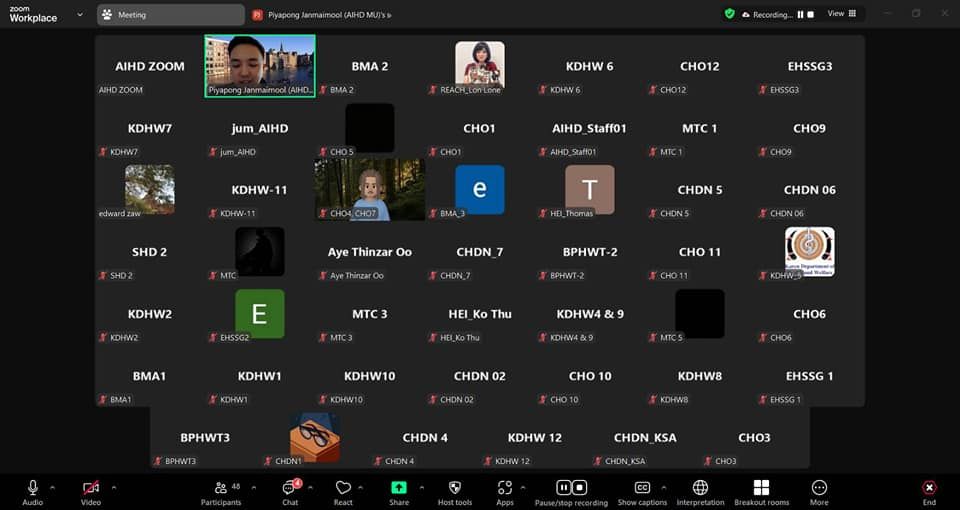The height and width of the screenshot is (510, 960).
Task: Switch to the Meeting tab
Action: (x=171, y=15)
